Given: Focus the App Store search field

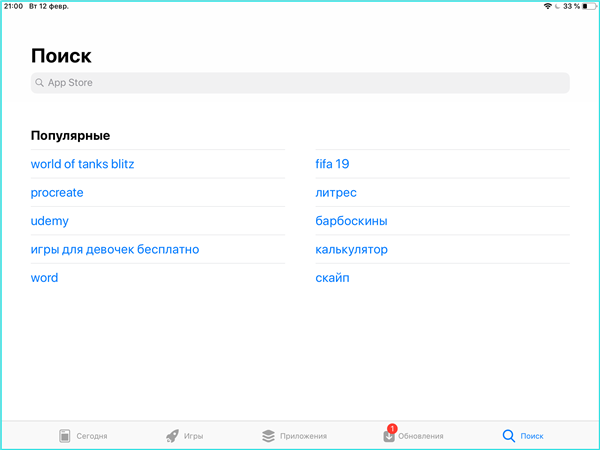Looking at the screenshot, I should (300, 83).
